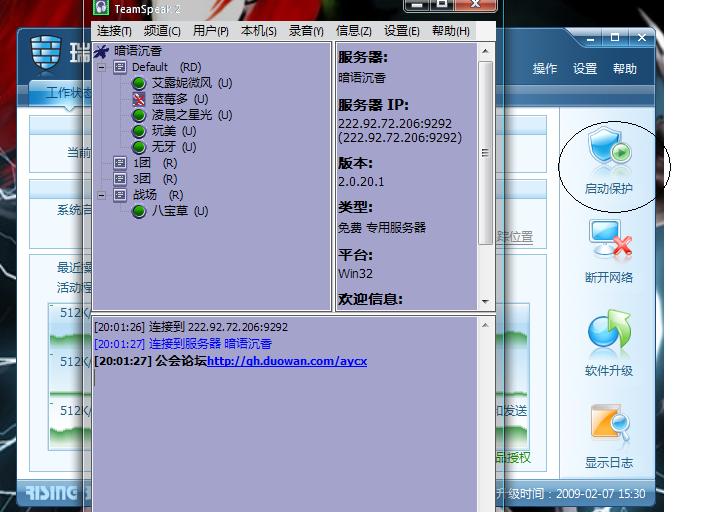Maximize the TeamSpeak 2 window

[442, 5]
